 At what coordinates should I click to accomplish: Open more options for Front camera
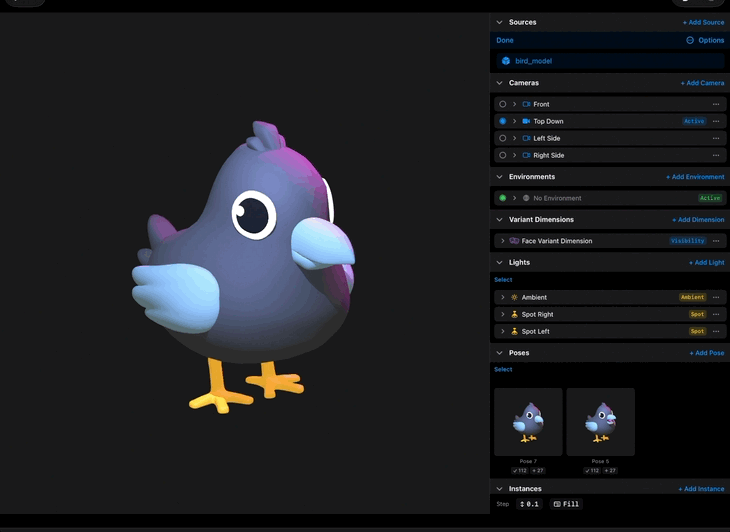716,104
